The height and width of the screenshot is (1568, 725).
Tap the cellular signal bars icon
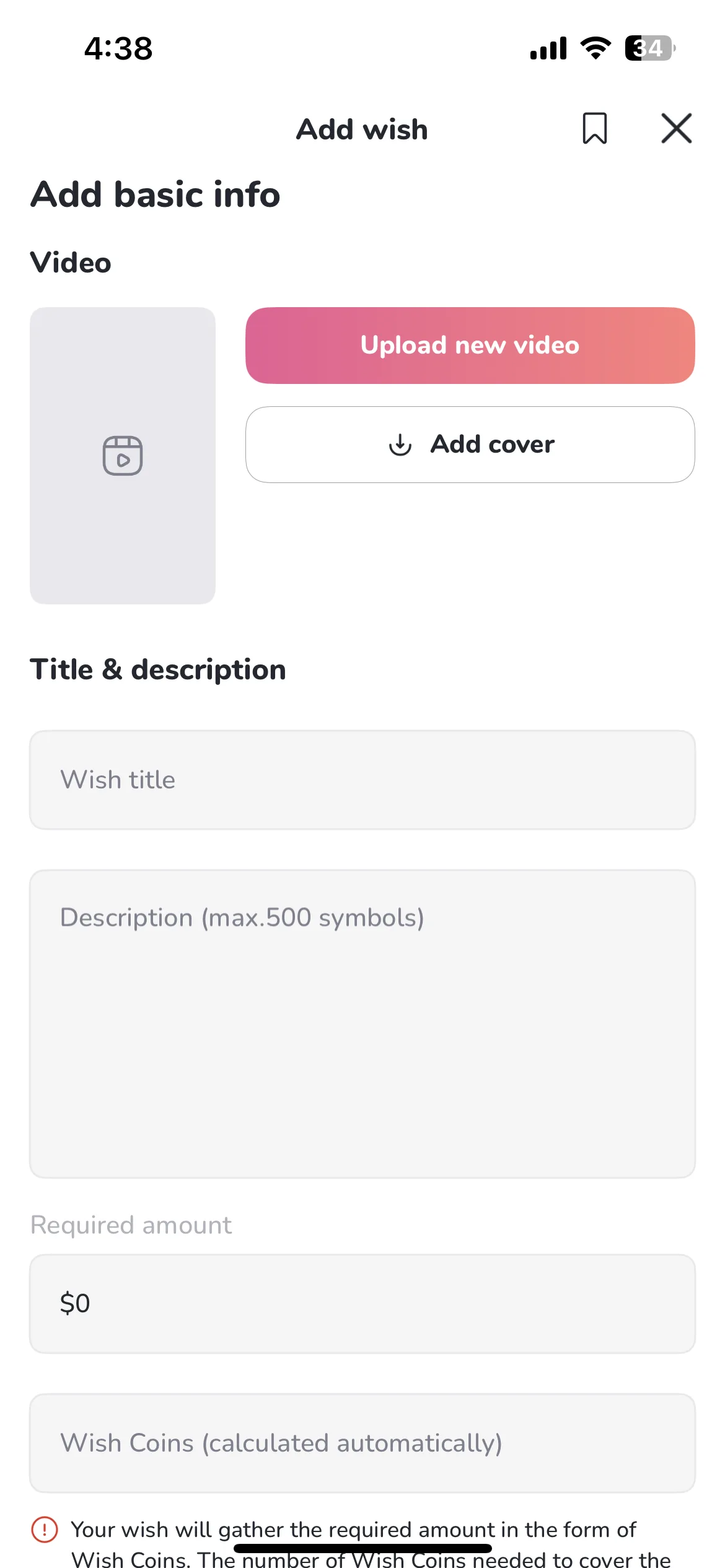pyautogui.click(x=548, y=48)
